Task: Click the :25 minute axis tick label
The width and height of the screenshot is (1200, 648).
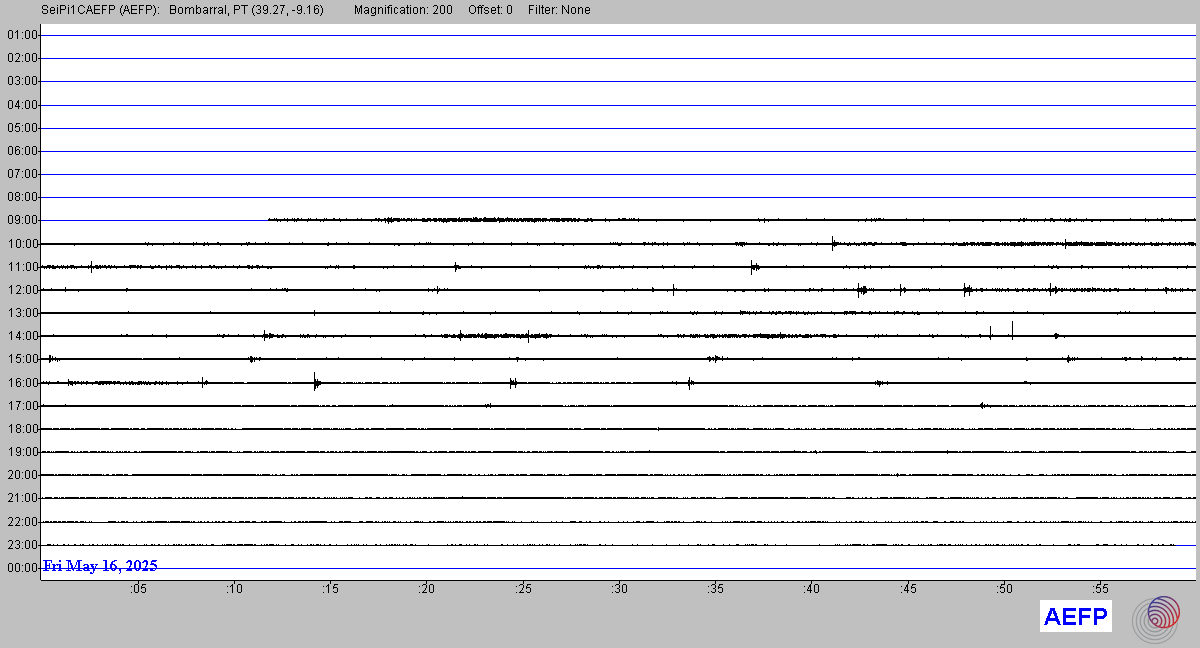Action: coord(523,589)
